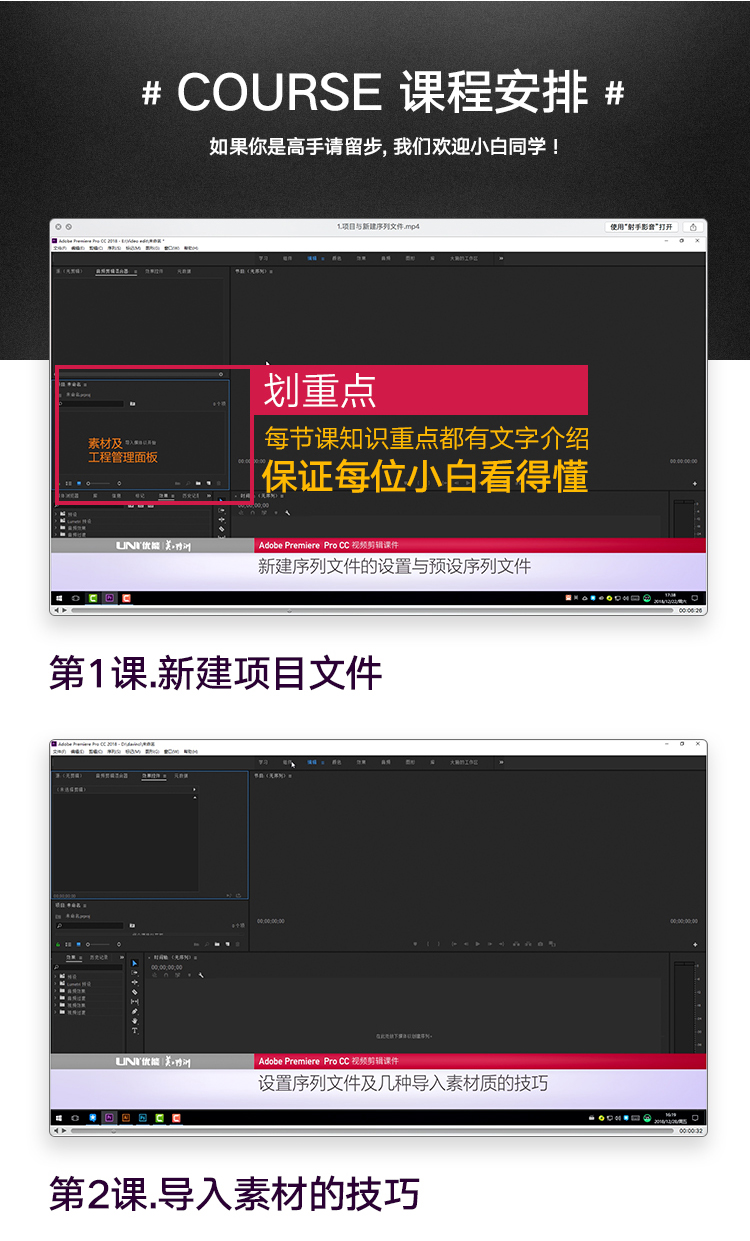Viewport: 750px width, 1241px height.
Task: Click Export Frame camera icon in lesson 2 program monitor
Action: click(x=540, y=943)
